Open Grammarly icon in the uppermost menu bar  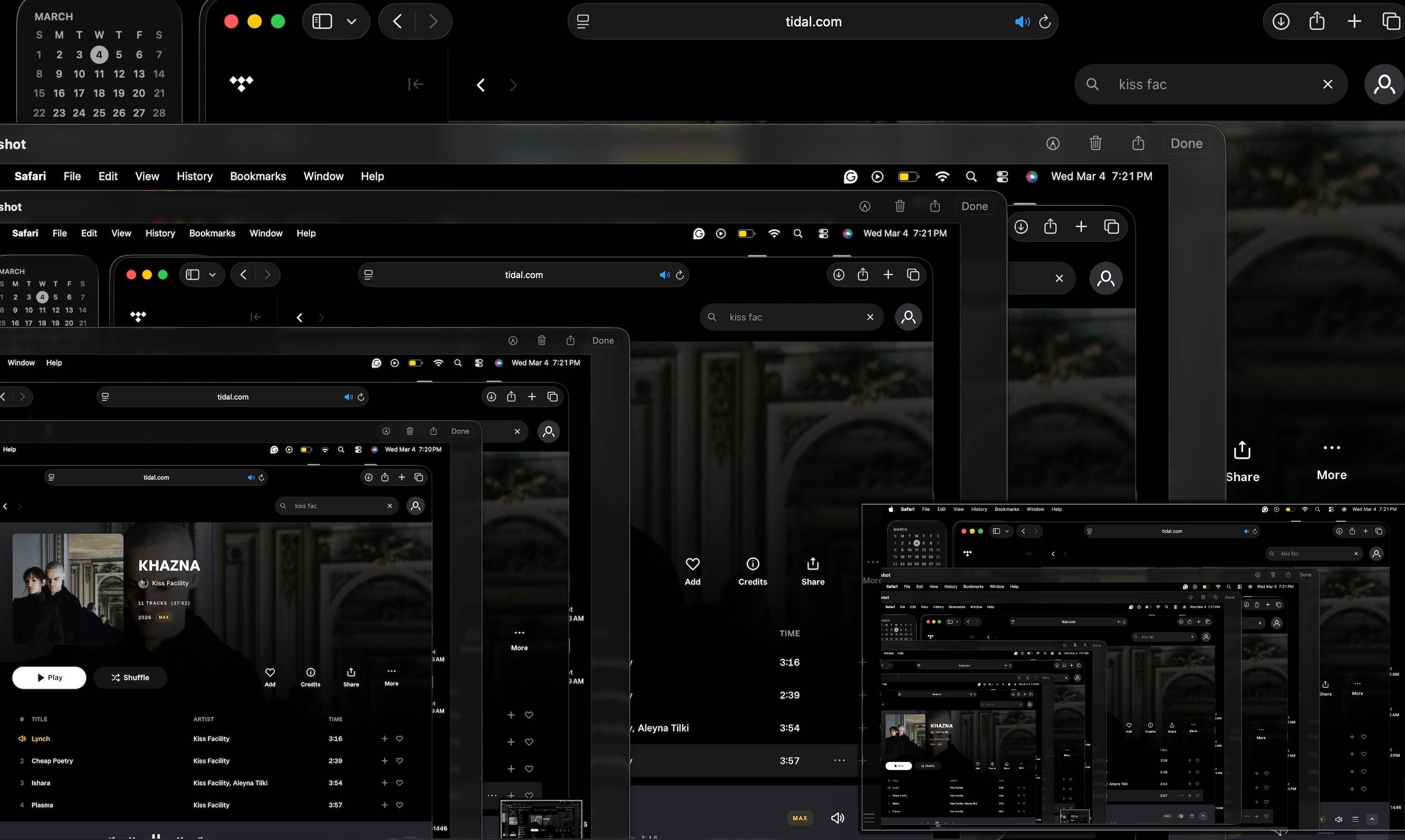click(850, 176)
